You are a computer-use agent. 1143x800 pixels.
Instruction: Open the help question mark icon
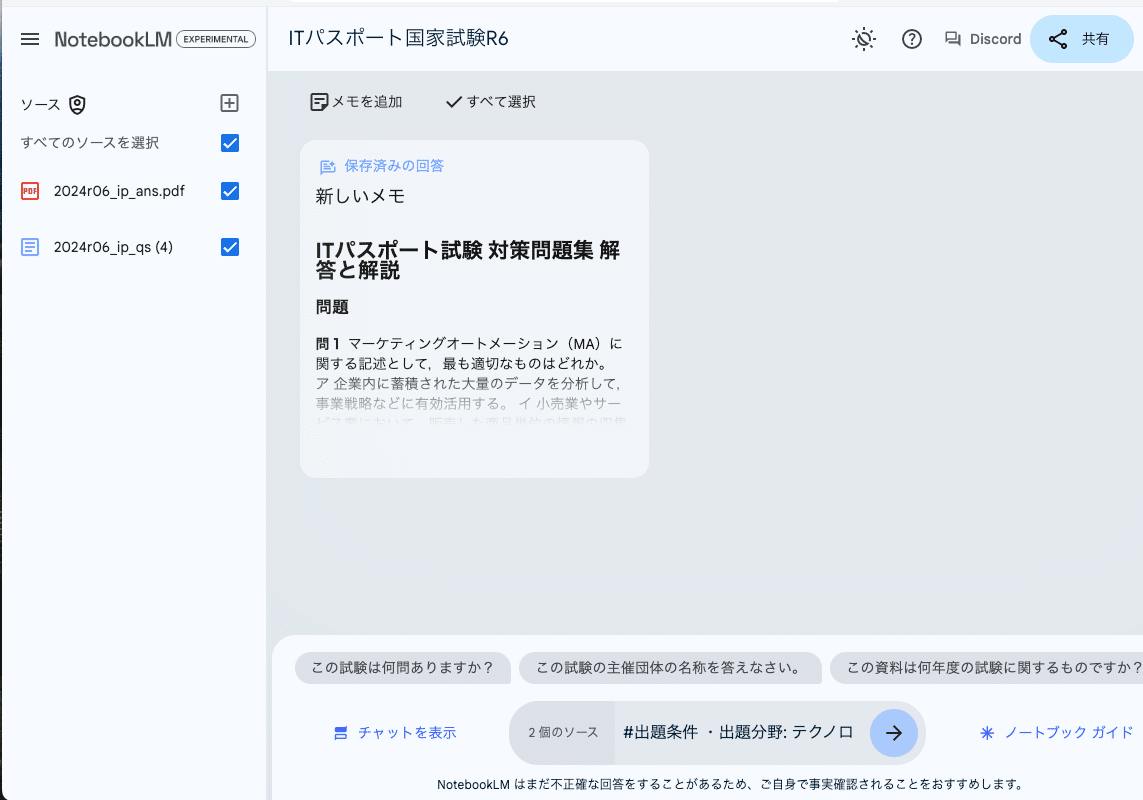coord(912,39)
